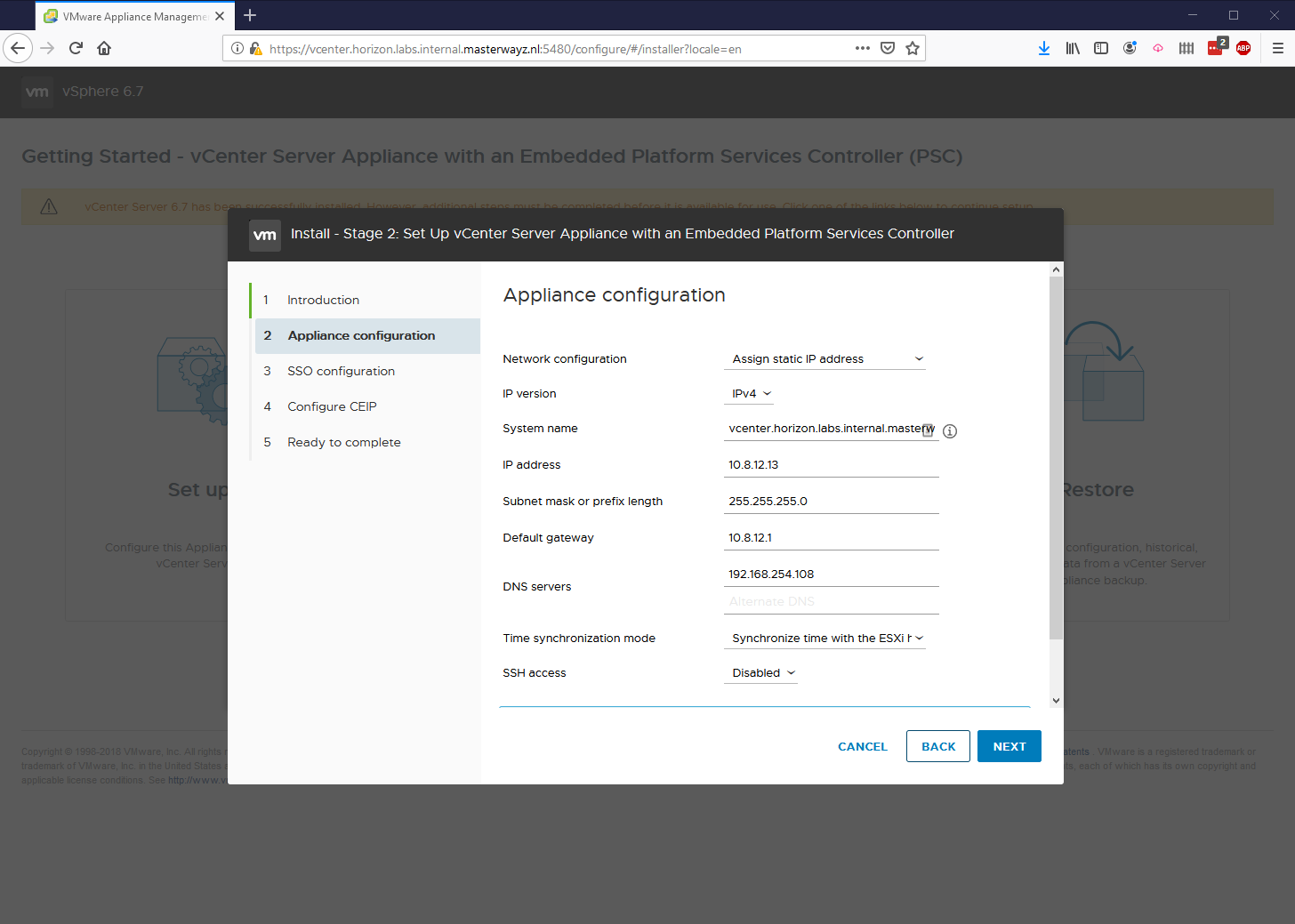This screenshot has height=924, width=1295.
Task: Close the VMware Appliance Management tab
Action: 220,16
